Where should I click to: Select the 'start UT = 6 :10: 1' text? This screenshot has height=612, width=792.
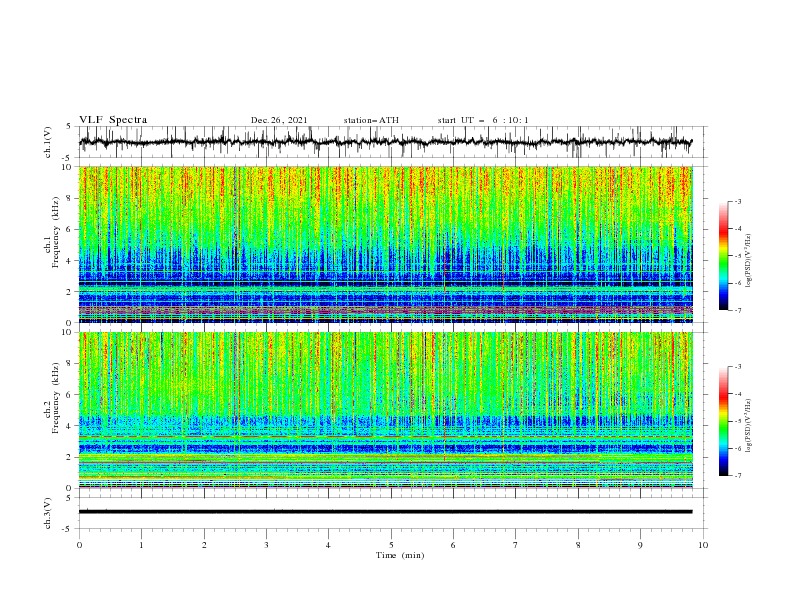coord(483,120)
